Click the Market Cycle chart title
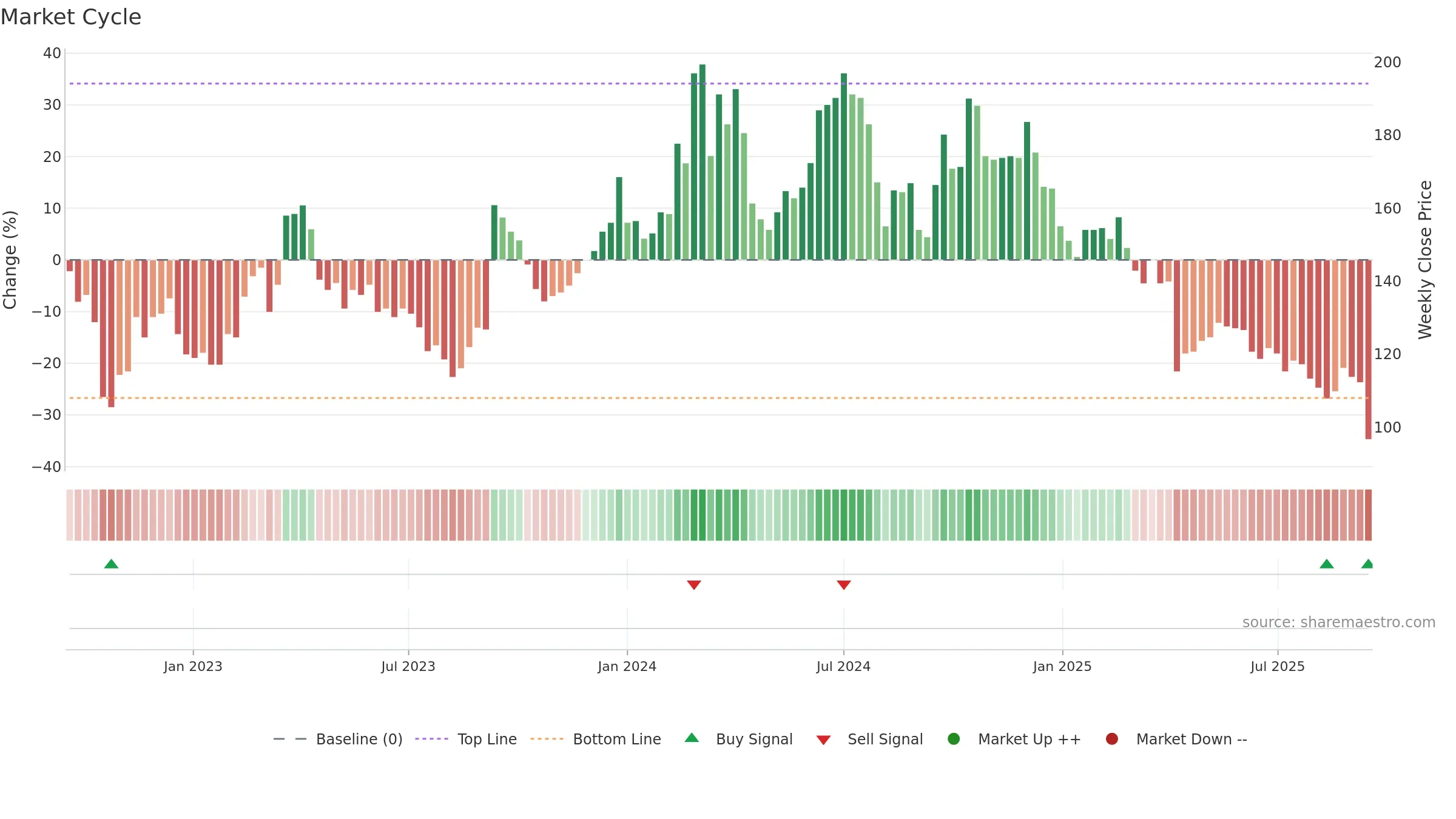Screen dimensions: 1456x819 click(x=71, y=17)
